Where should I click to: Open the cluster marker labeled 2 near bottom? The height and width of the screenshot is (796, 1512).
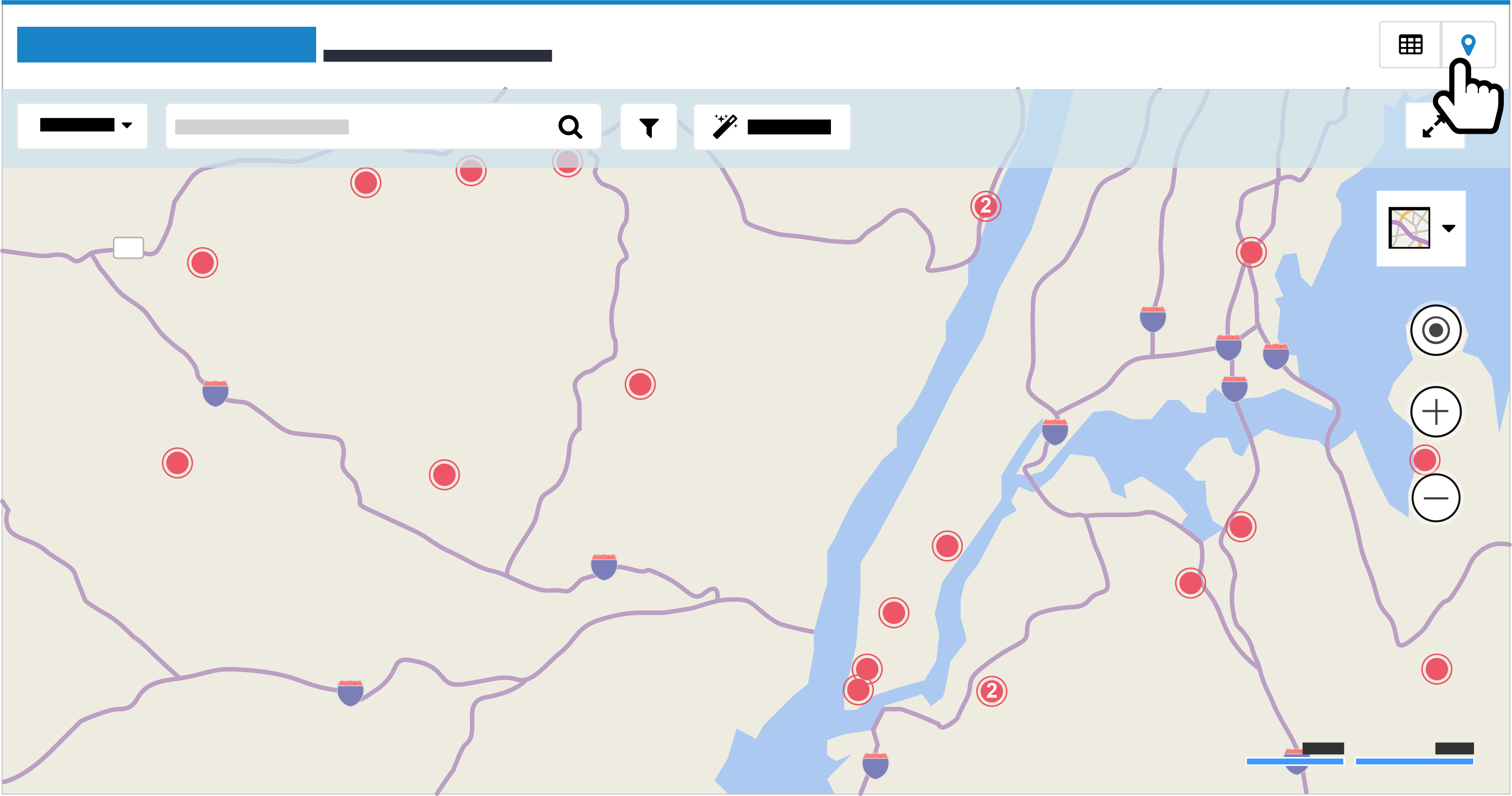coord(992,691)
